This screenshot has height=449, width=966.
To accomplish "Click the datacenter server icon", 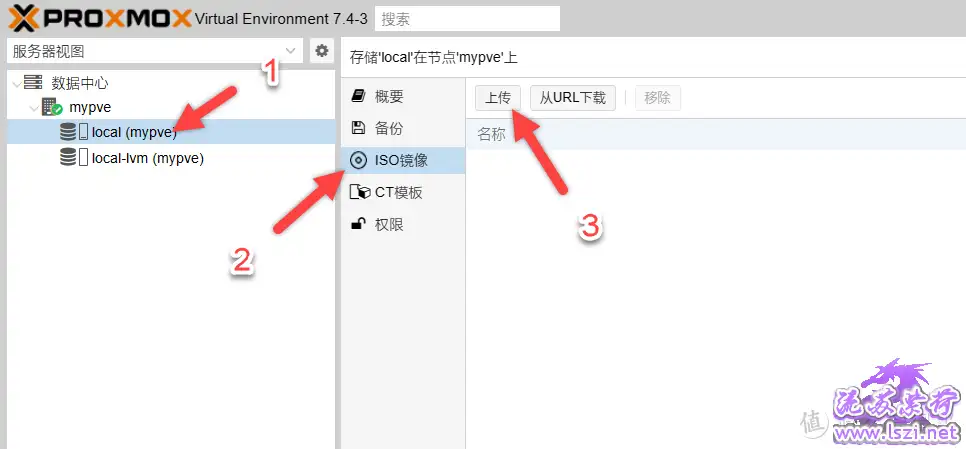I will point(33,83).
